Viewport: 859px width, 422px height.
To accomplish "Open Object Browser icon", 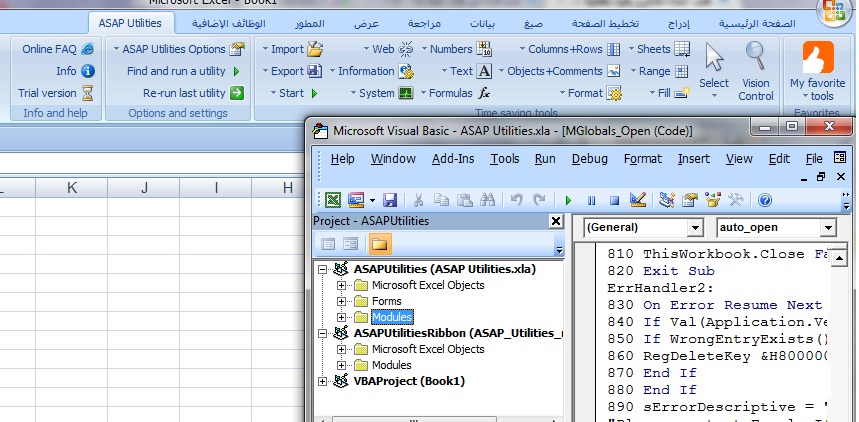I will click(x=712, y=200).
